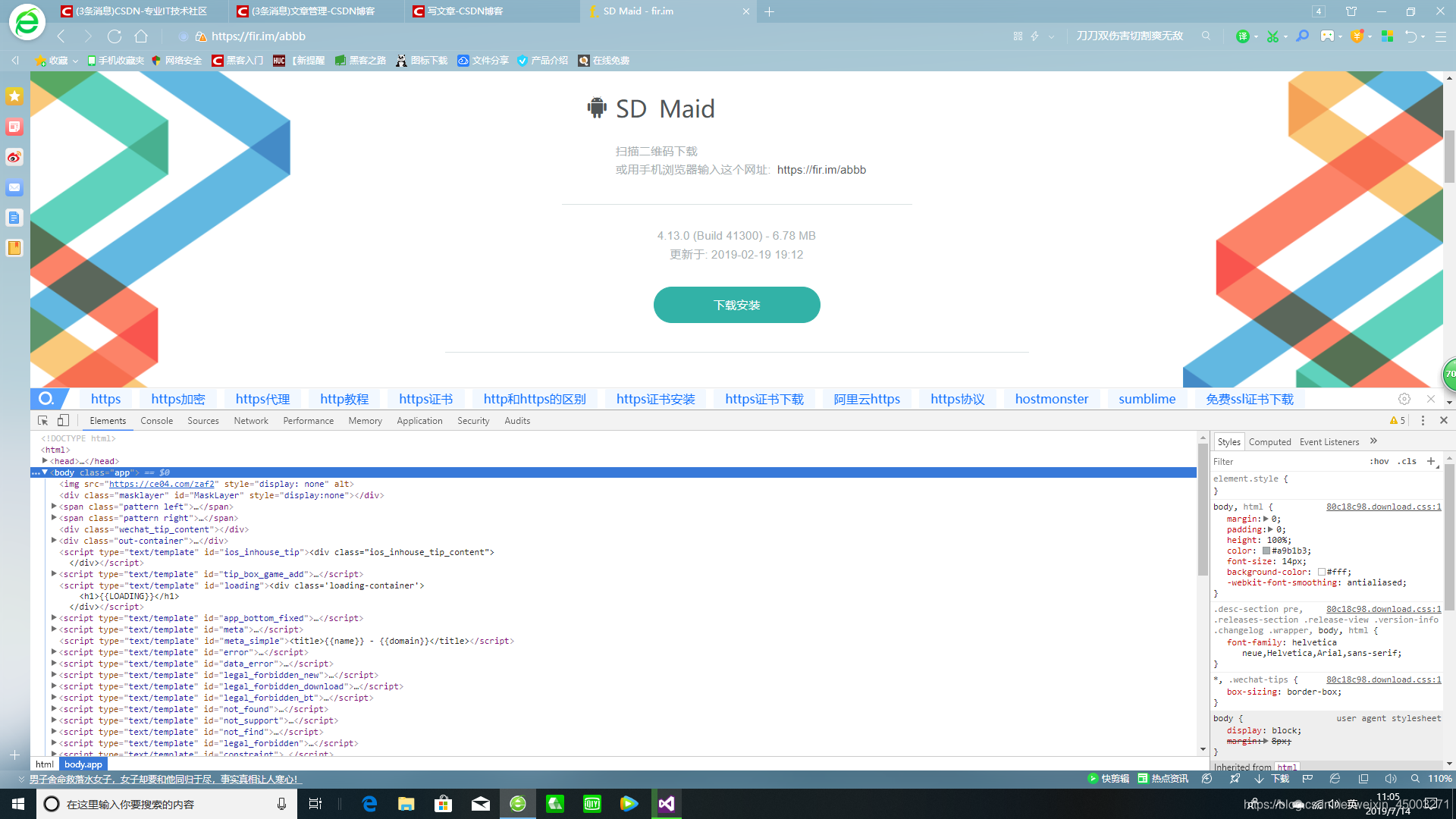Click the Styles Filter input field
Screen dimensions: 1456x819
[1288, 461]
